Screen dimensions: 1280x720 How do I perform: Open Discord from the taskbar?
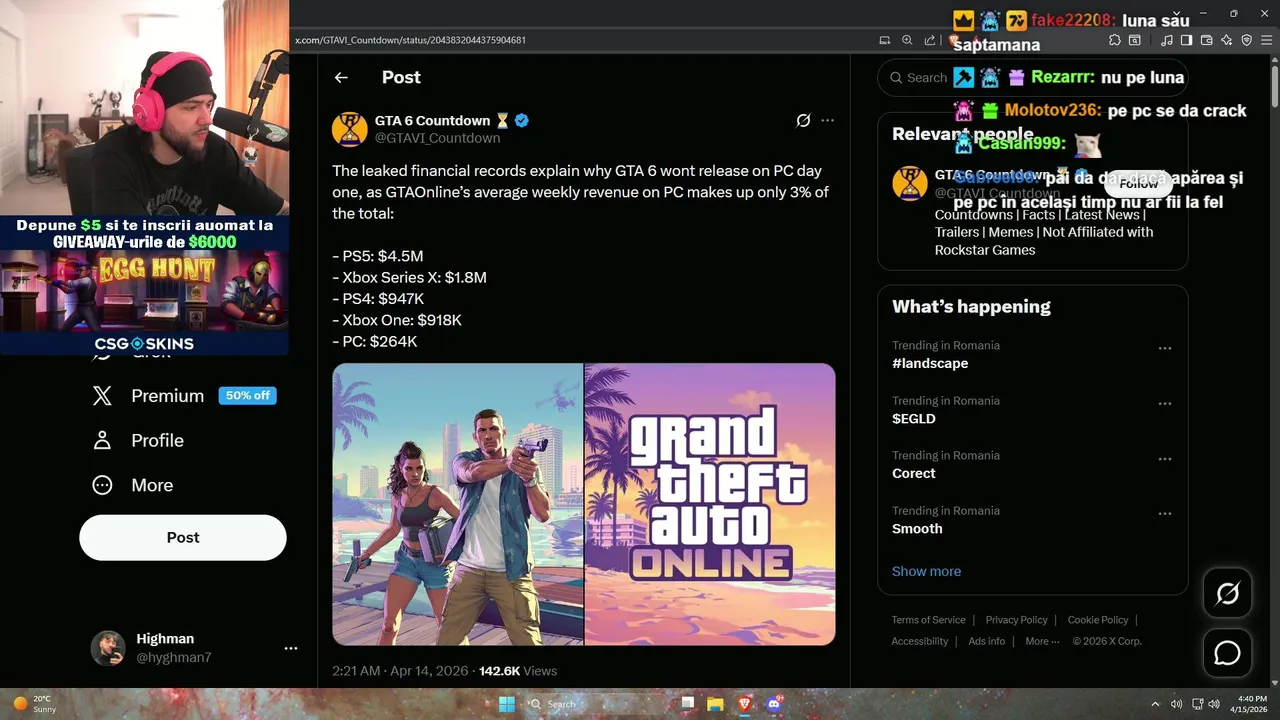pyautogui.click(x=773, y=704)
